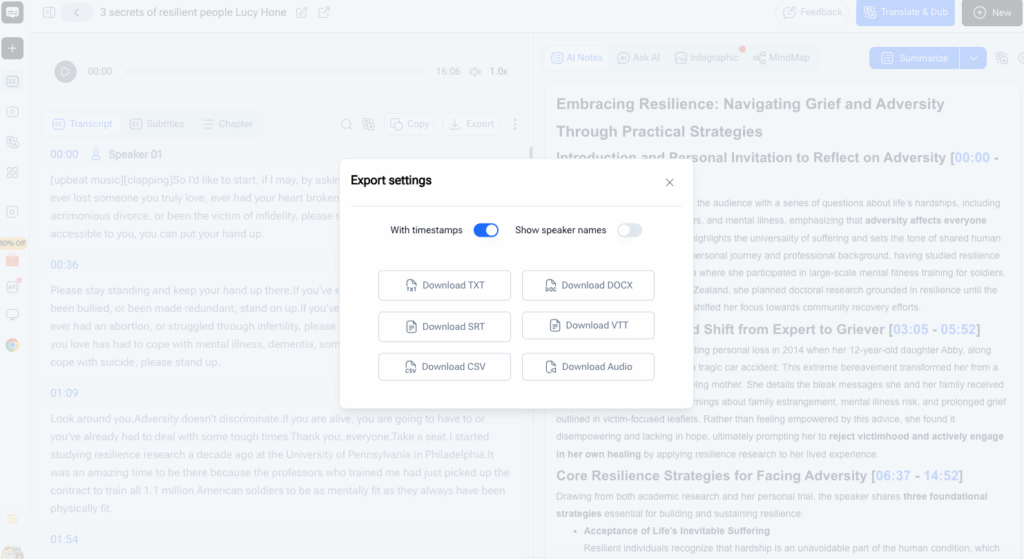
Task: Click the New button
Action: click(992, 12)
